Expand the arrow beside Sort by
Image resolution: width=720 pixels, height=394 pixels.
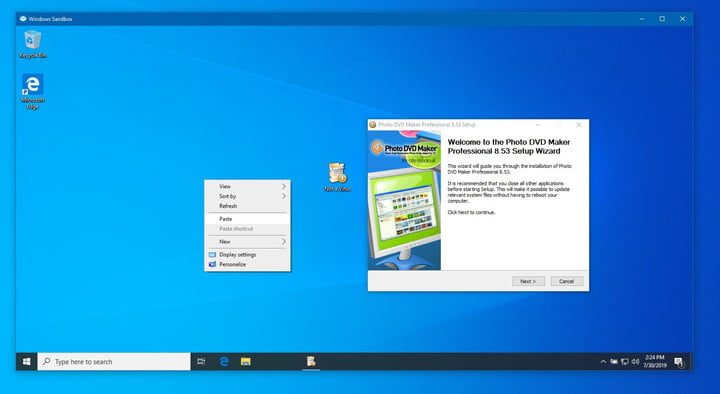pyautogui.click(x=284, y=196)
